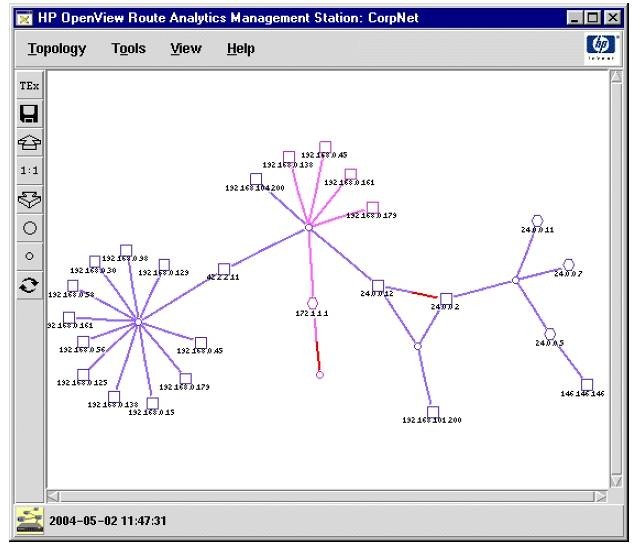
Task: Open the Tools menu
Action: [128, 49]
